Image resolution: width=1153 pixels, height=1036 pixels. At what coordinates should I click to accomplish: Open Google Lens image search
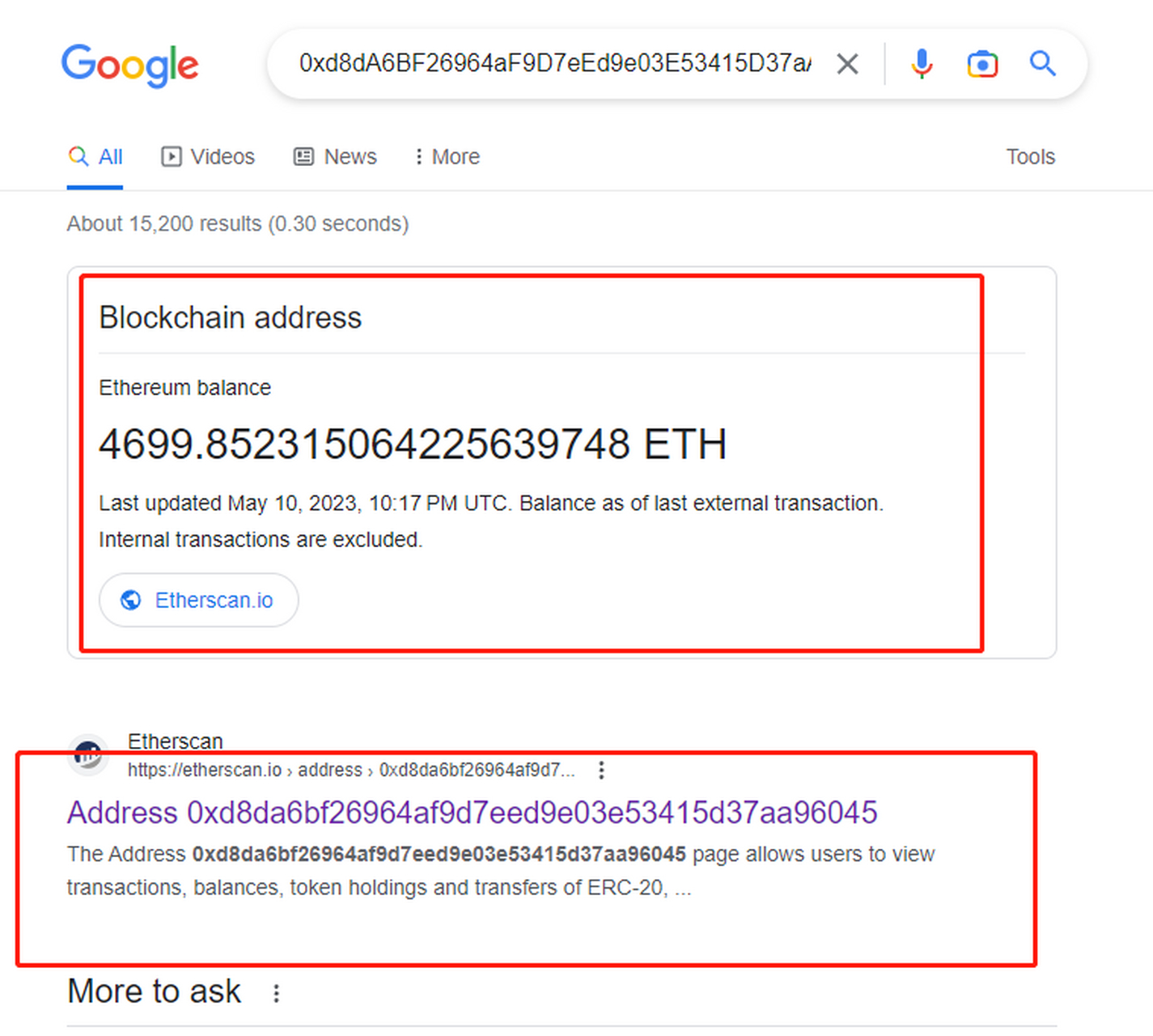coord(982,64)
